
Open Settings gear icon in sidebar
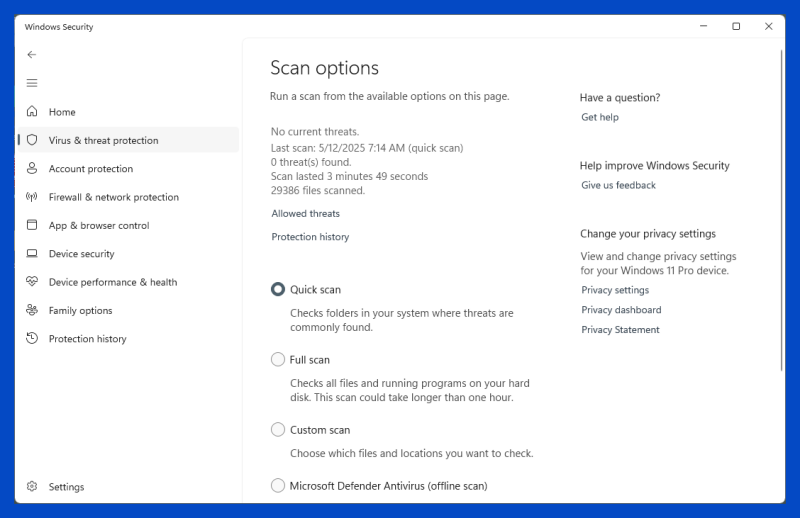click(x=32, y=486)
